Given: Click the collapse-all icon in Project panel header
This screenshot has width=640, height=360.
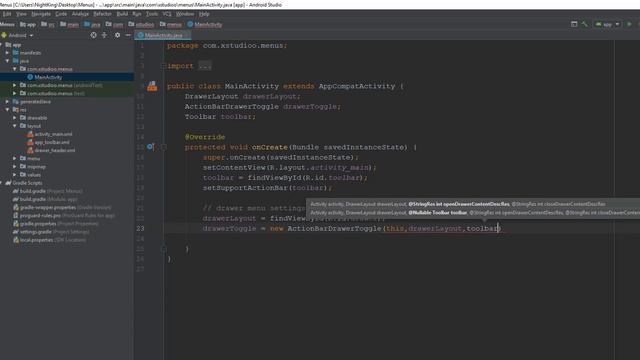Looking at the screenshot, I should coord(104,35).
